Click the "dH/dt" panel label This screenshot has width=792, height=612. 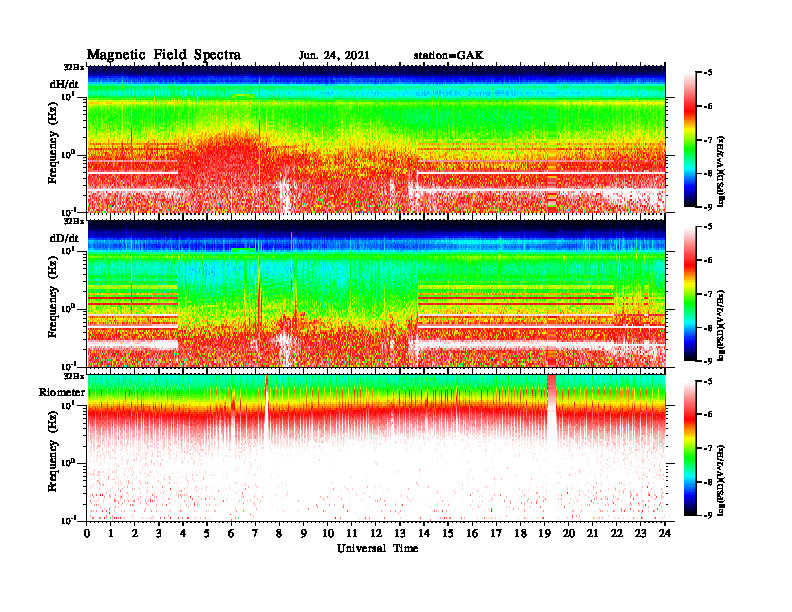64,84
